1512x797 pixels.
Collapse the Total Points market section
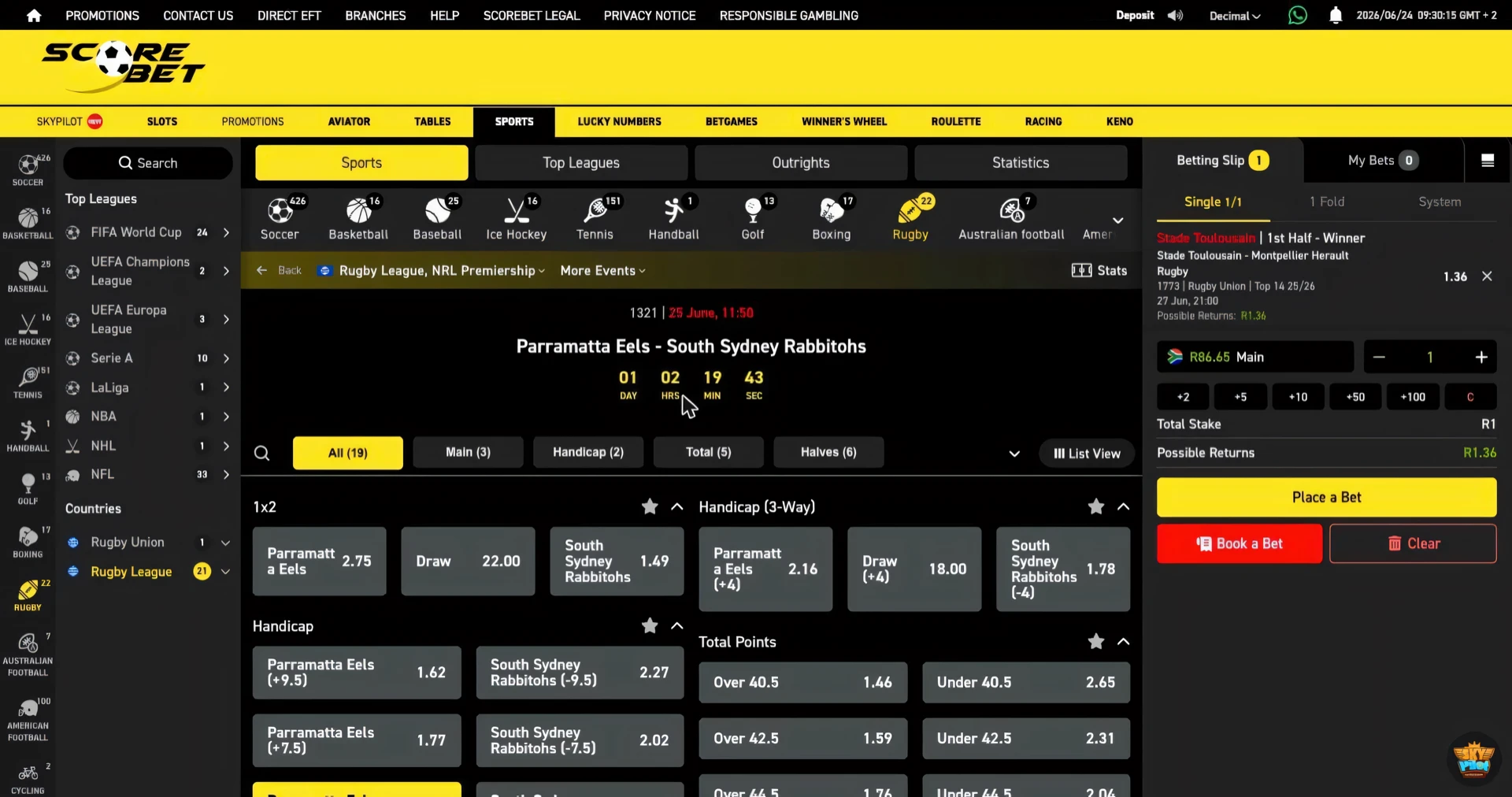point(1124,642)
